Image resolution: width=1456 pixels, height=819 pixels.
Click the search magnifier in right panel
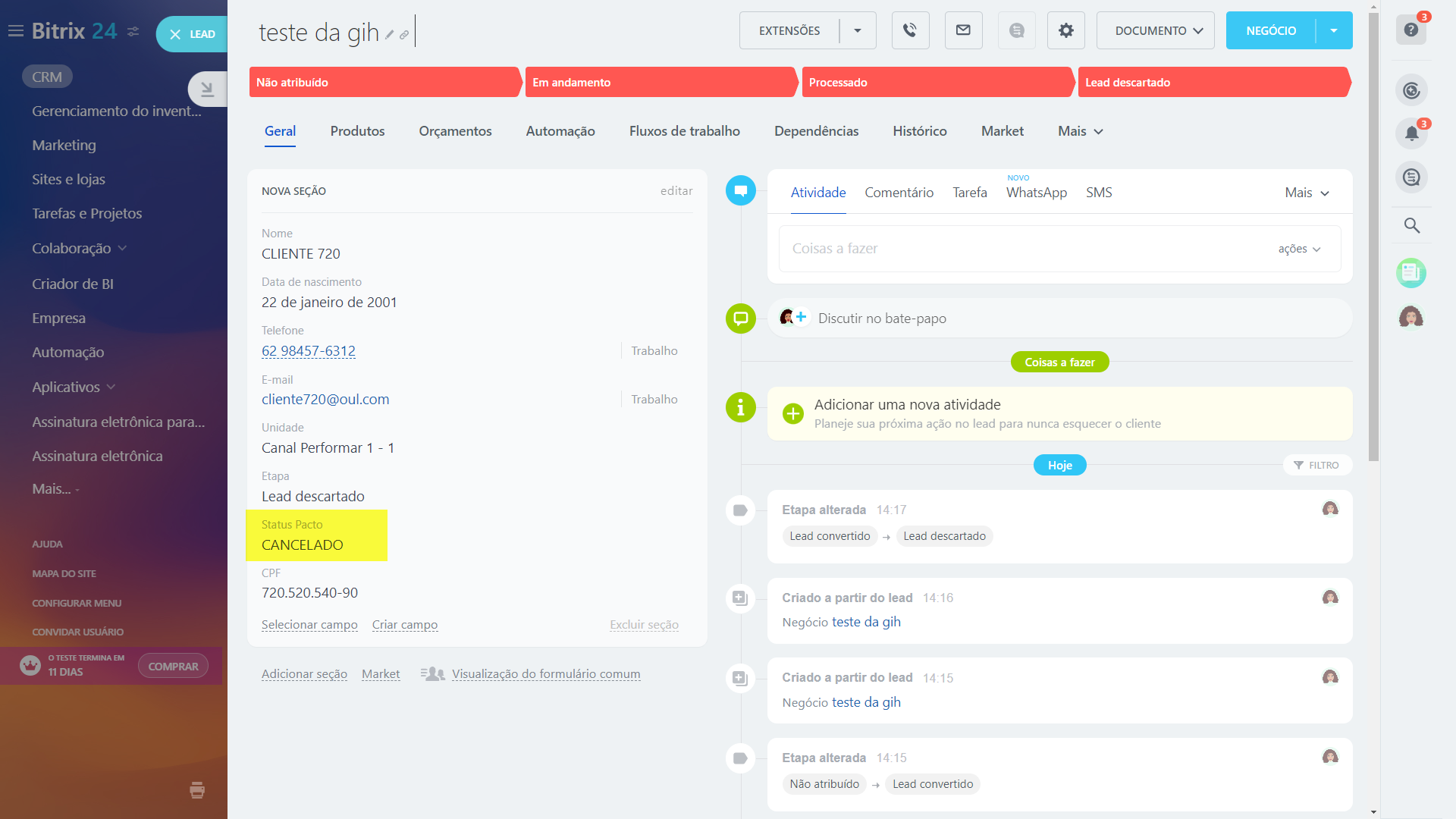click(x=1411, y=225)
